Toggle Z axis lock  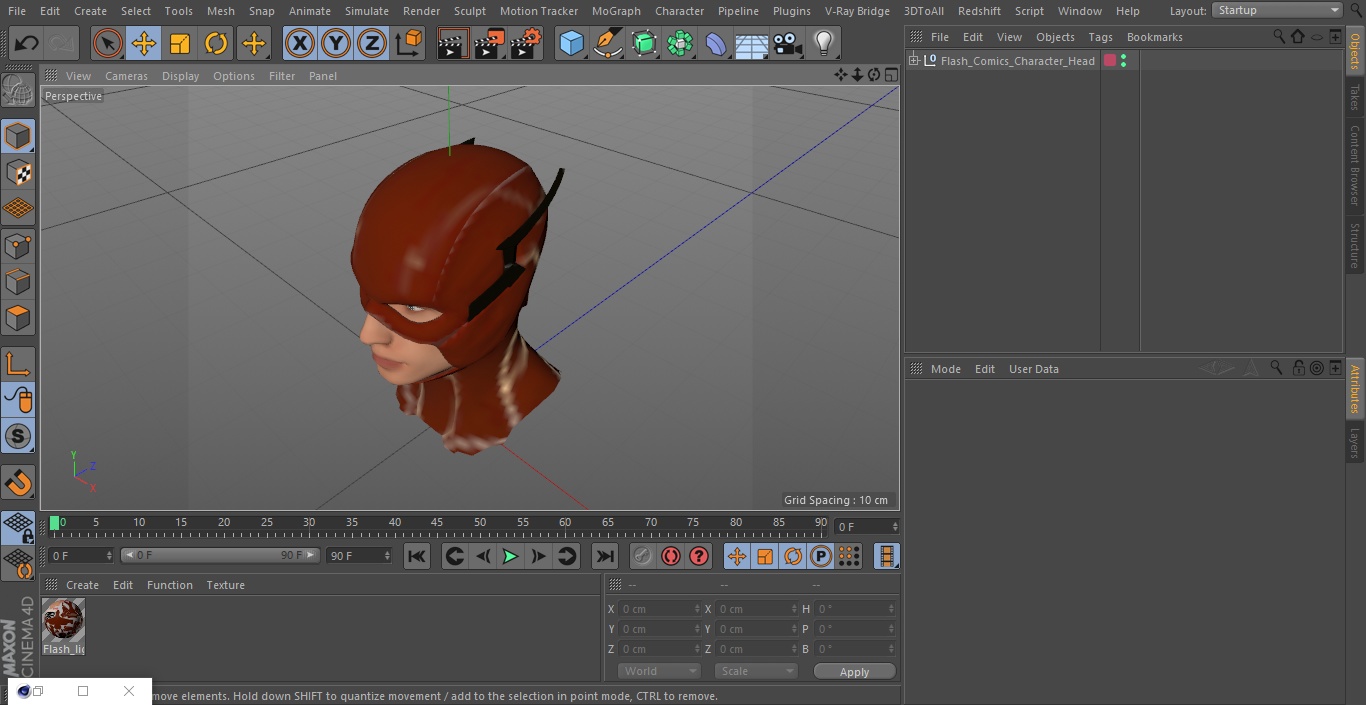(x=371, y=43)
